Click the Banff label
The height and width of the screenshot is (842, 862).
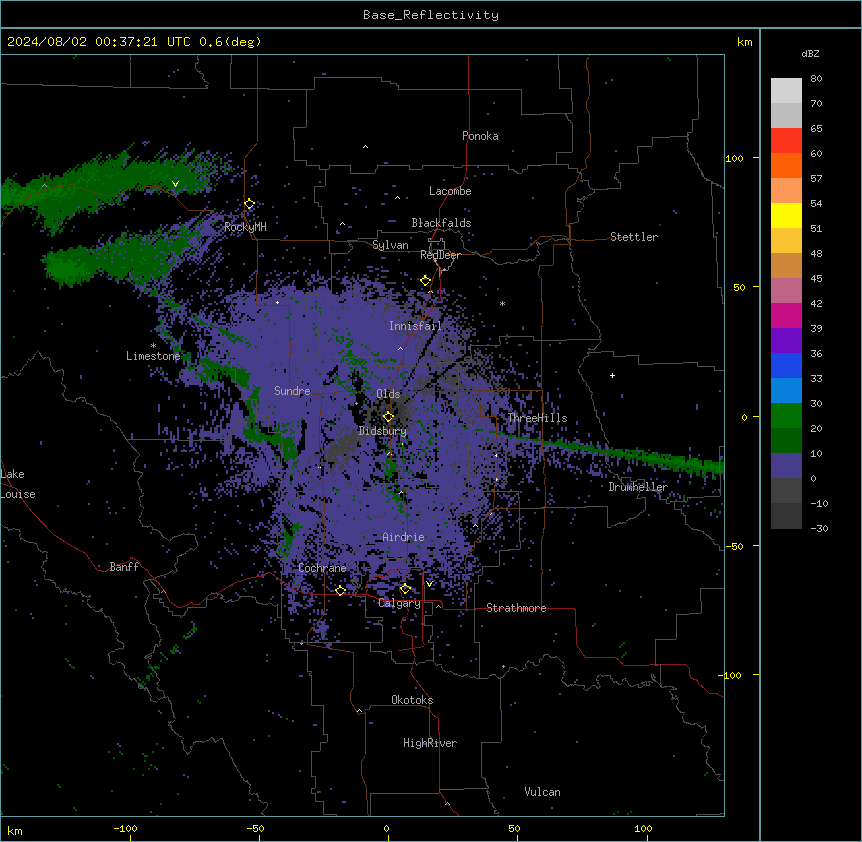point(124,567)
